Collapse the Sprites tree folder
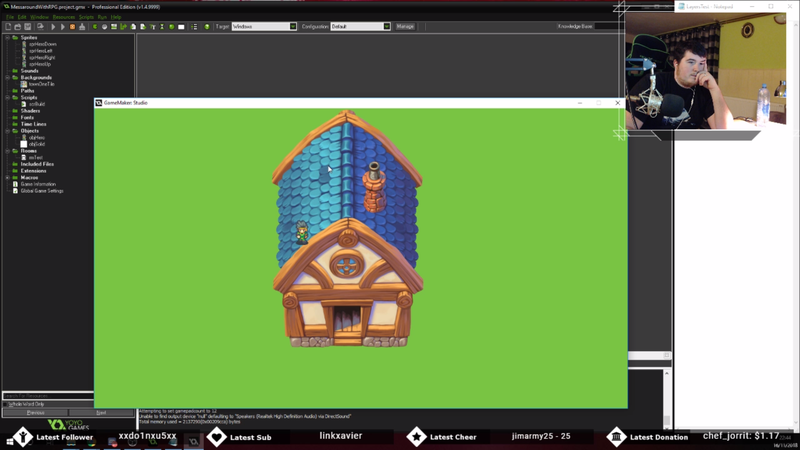Viewport: 800px width, 450px height. tap(7, 38)
